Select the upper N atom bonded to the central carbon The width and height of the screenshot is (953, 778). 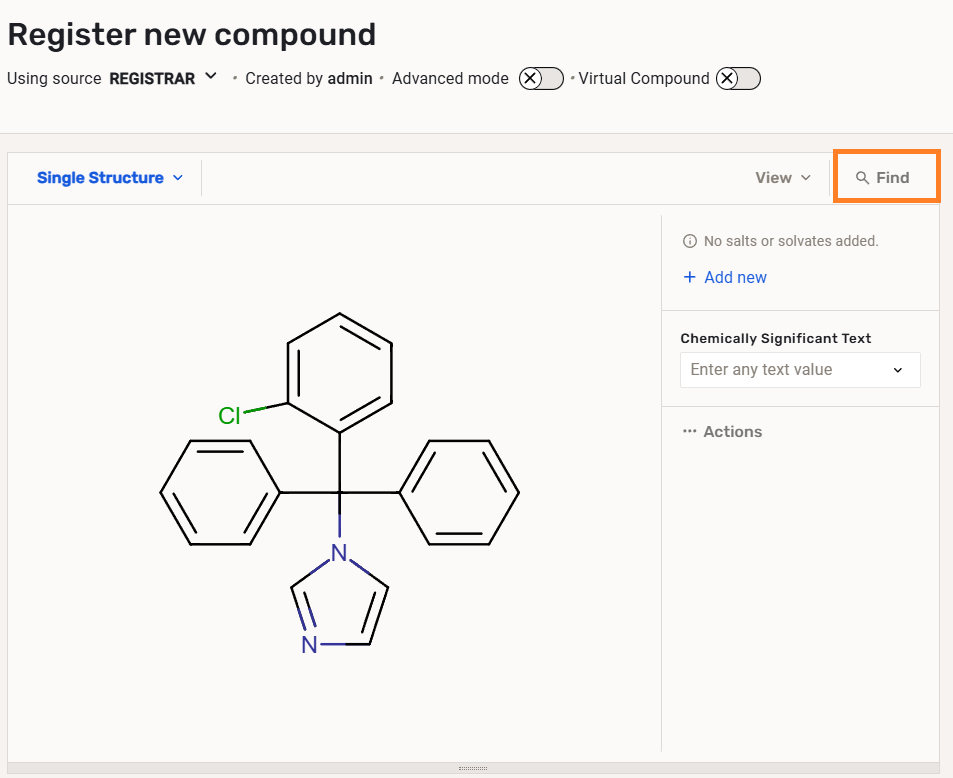click(340, 553)
